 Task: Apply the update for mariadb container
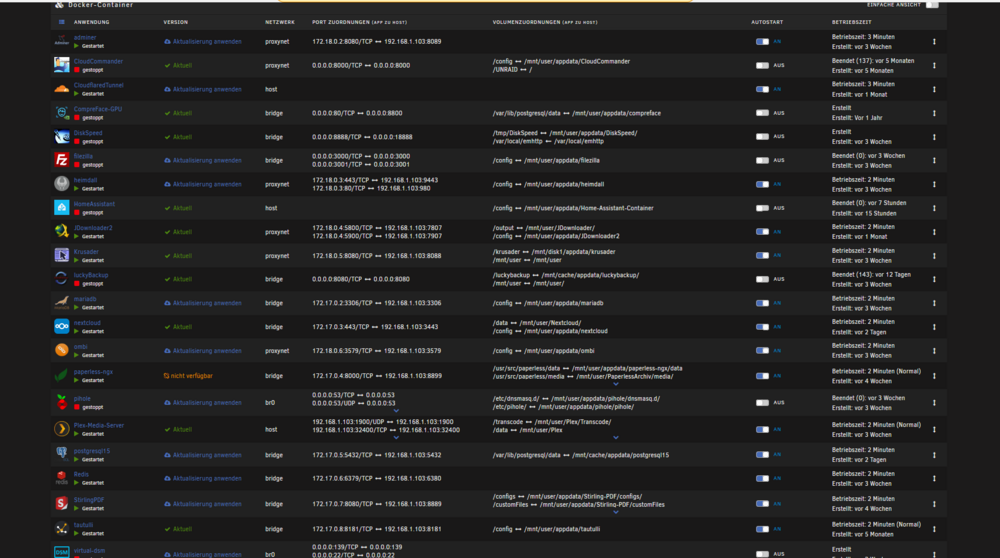point(203,303)
